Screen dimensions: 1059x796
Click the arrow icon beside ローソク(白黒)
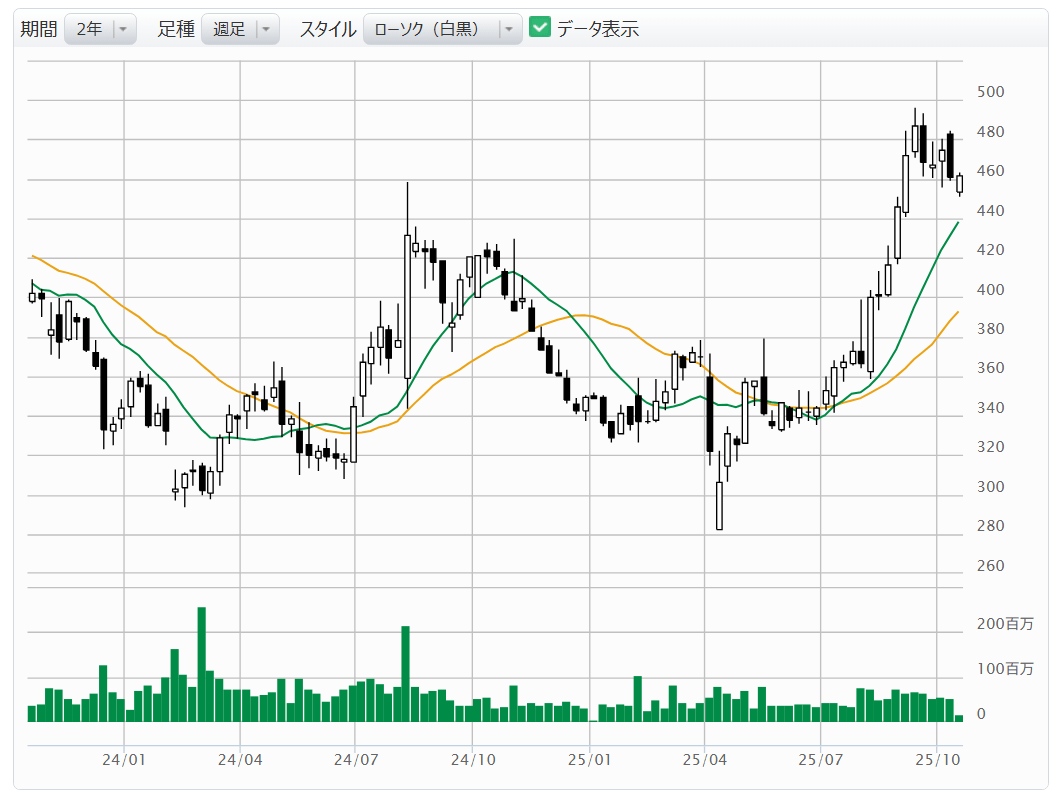[x=509, y=29]
